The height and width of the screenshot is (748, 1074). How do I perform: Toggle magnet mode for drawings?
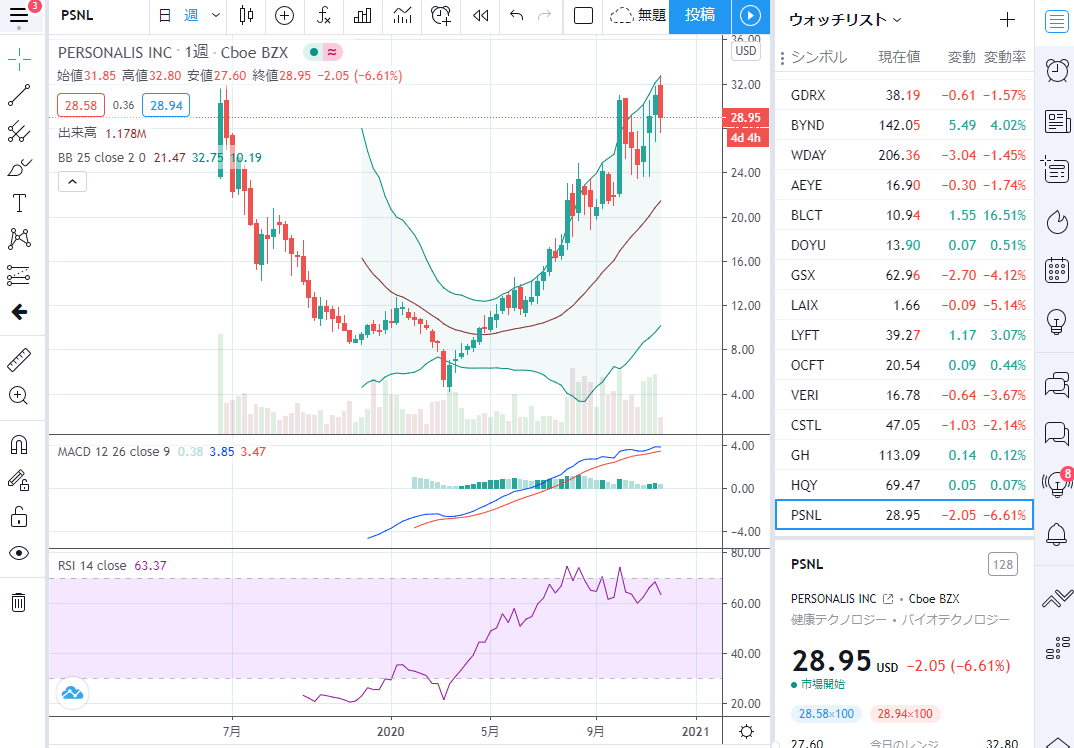tap(19, 445)
